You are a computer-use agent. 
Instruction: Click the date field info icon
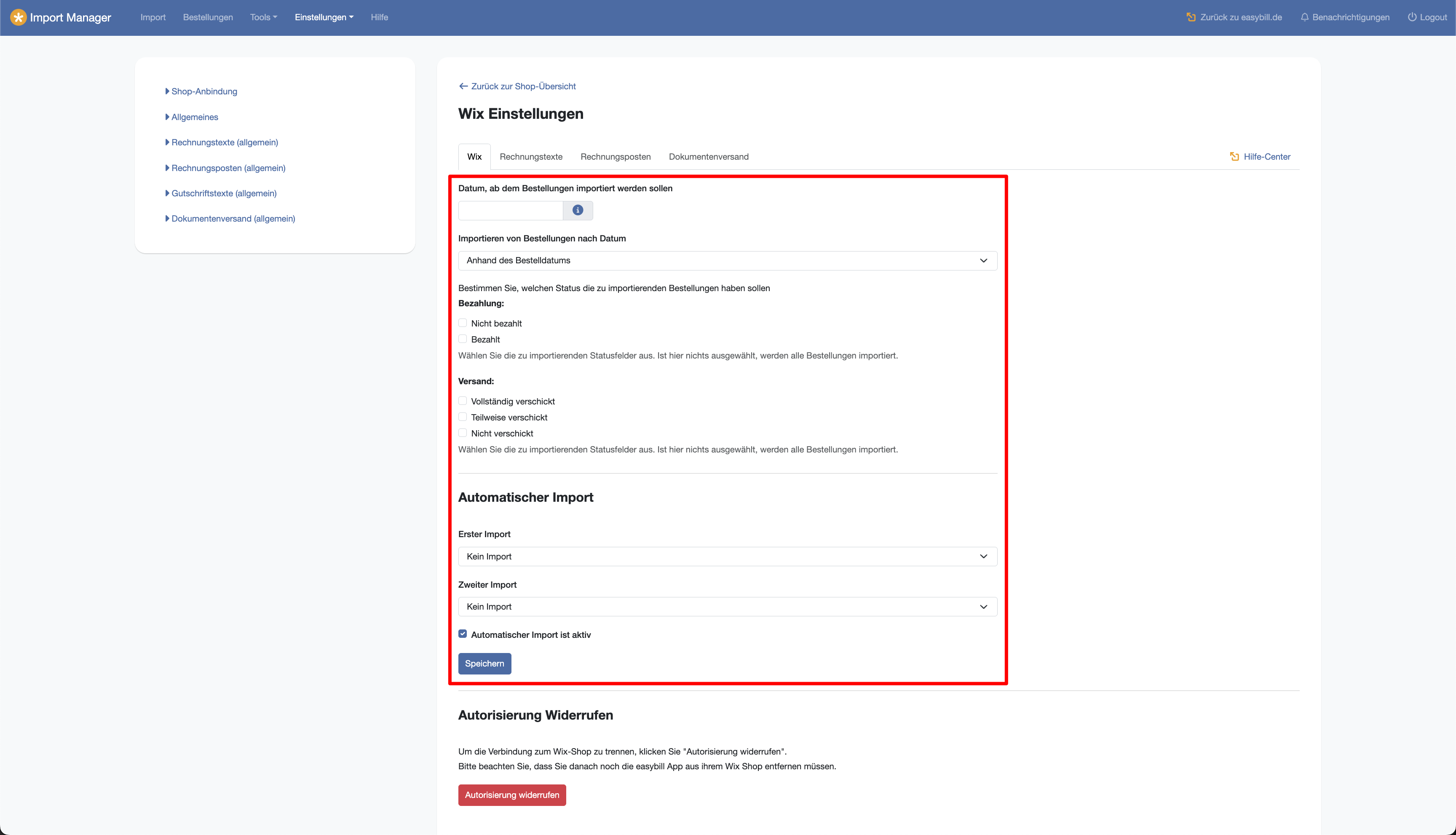click(x=578, y=211)
